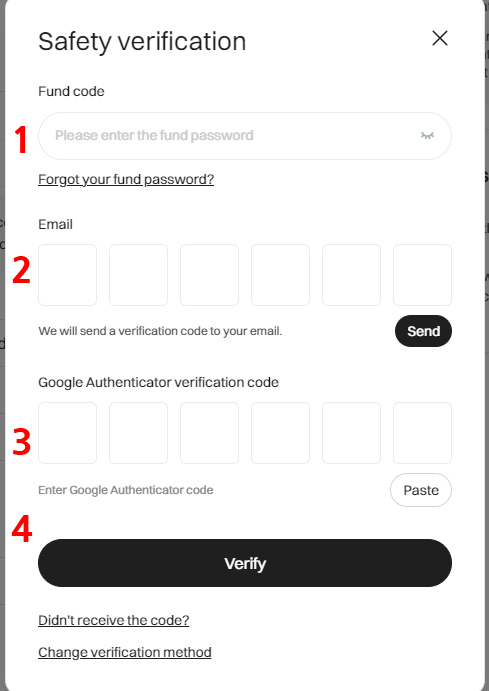This screenshot has height=691, width=489.
Task: Select second Email code digit box
Action: [x=138, y=275]
